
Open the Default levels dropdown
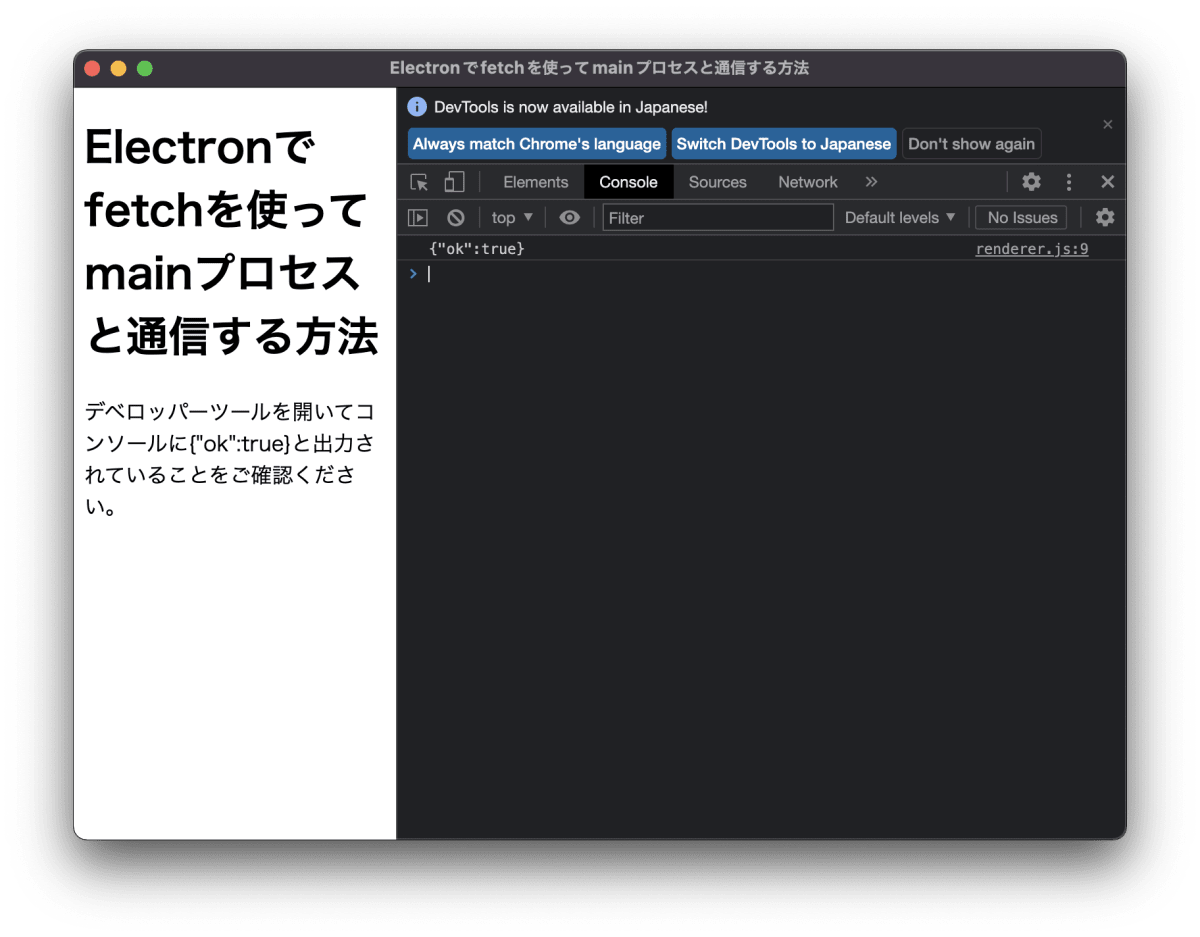tap(900, 217)
